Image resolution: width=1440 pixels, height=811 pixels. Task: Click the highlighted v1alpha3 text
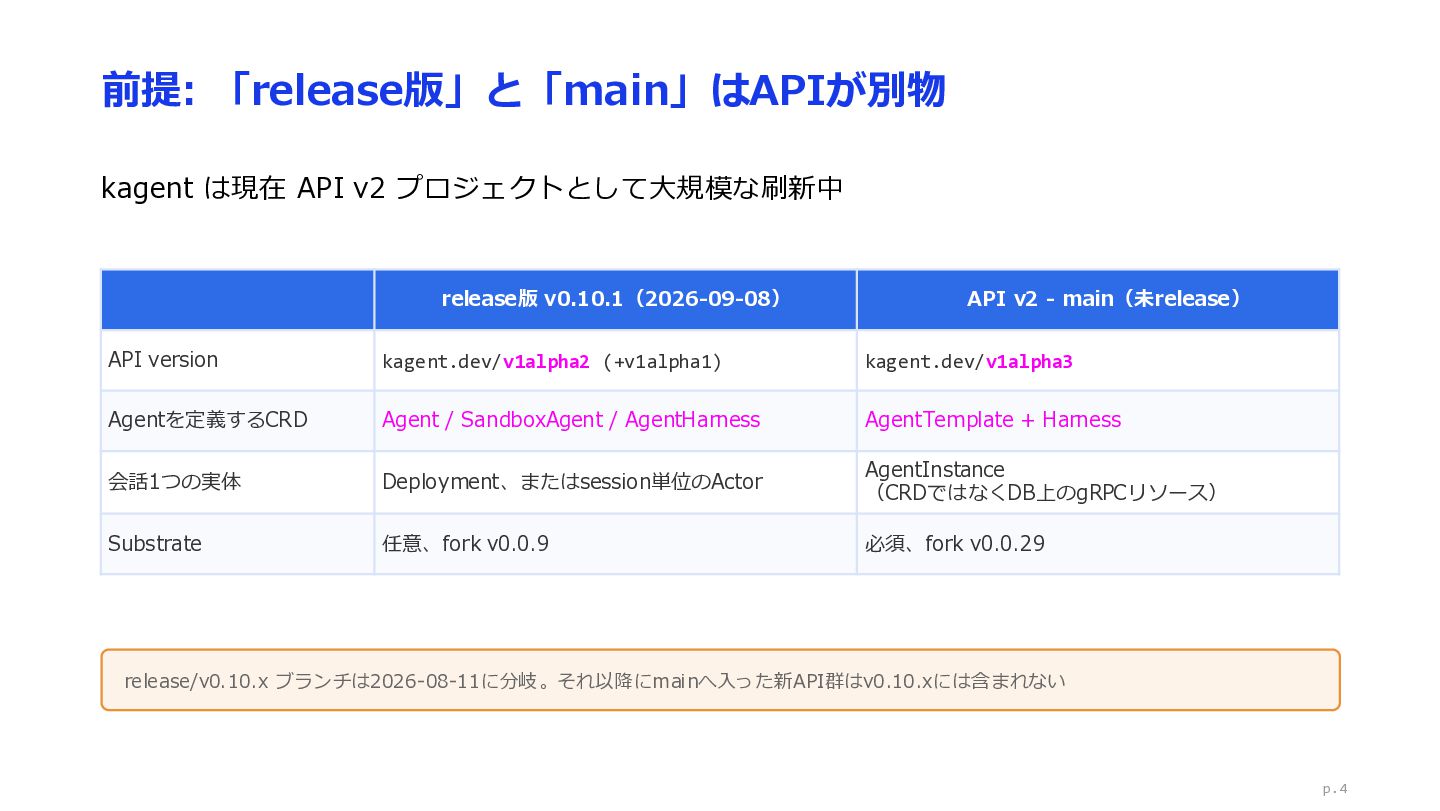coord(1029,362)
